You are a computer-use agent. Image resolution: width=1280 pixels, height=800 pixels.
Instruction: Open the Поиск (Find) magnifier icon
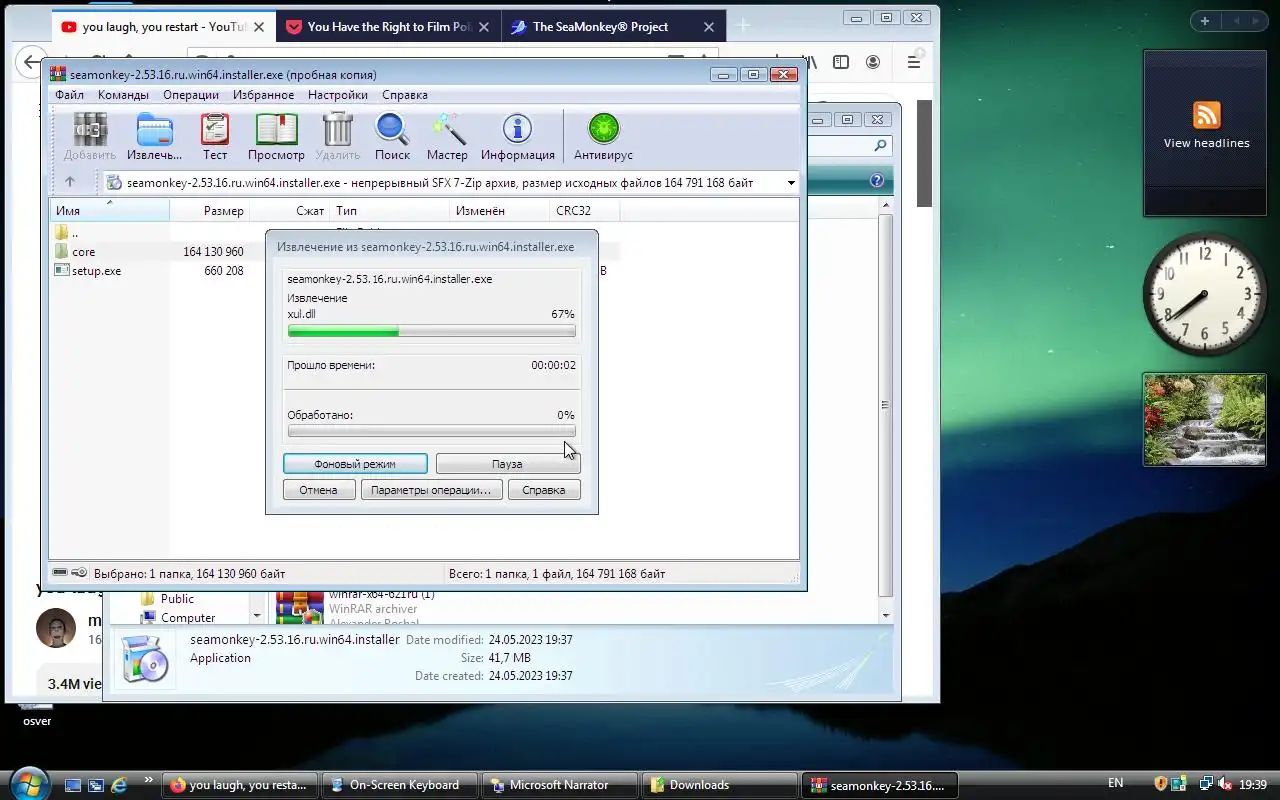392,137
